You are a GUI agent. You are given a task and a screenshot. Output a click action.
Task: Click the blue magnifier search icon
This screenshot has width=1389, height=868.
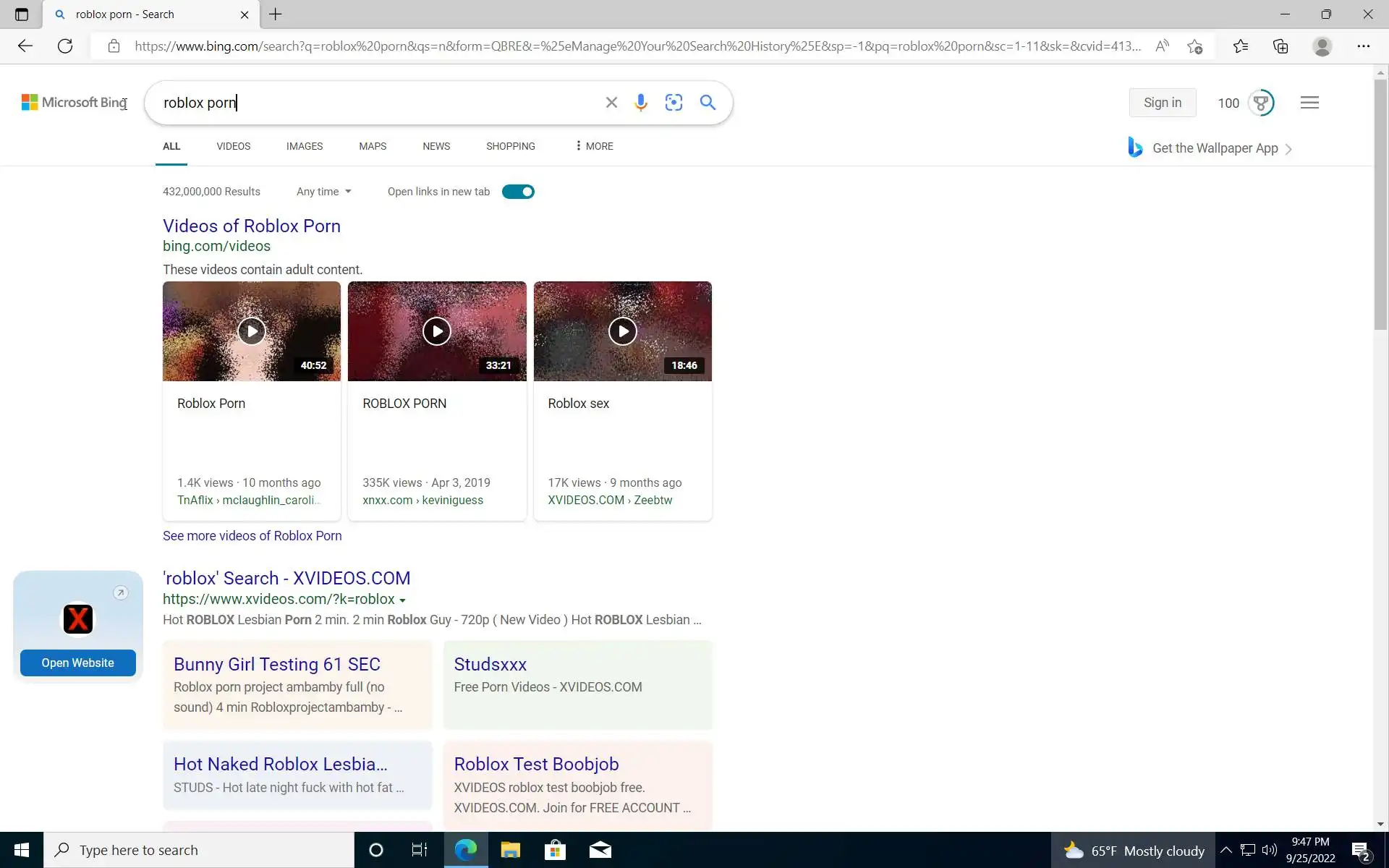[x=708, y=103]
